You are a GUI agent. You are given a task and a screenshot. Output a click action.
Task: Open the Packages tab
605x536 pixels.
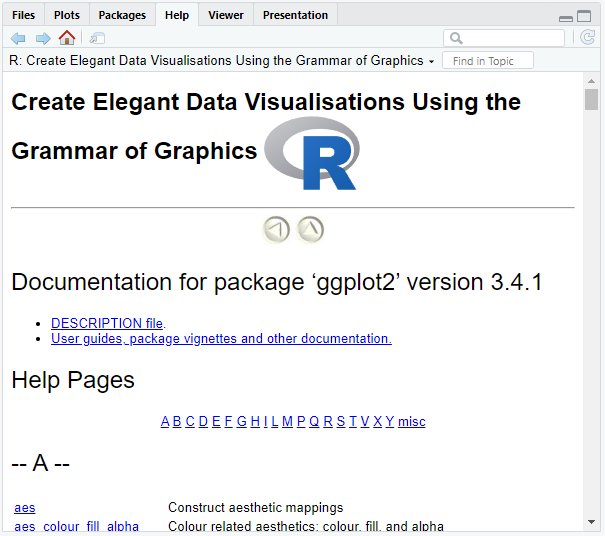pyautogui.click(x=122, y=15)
